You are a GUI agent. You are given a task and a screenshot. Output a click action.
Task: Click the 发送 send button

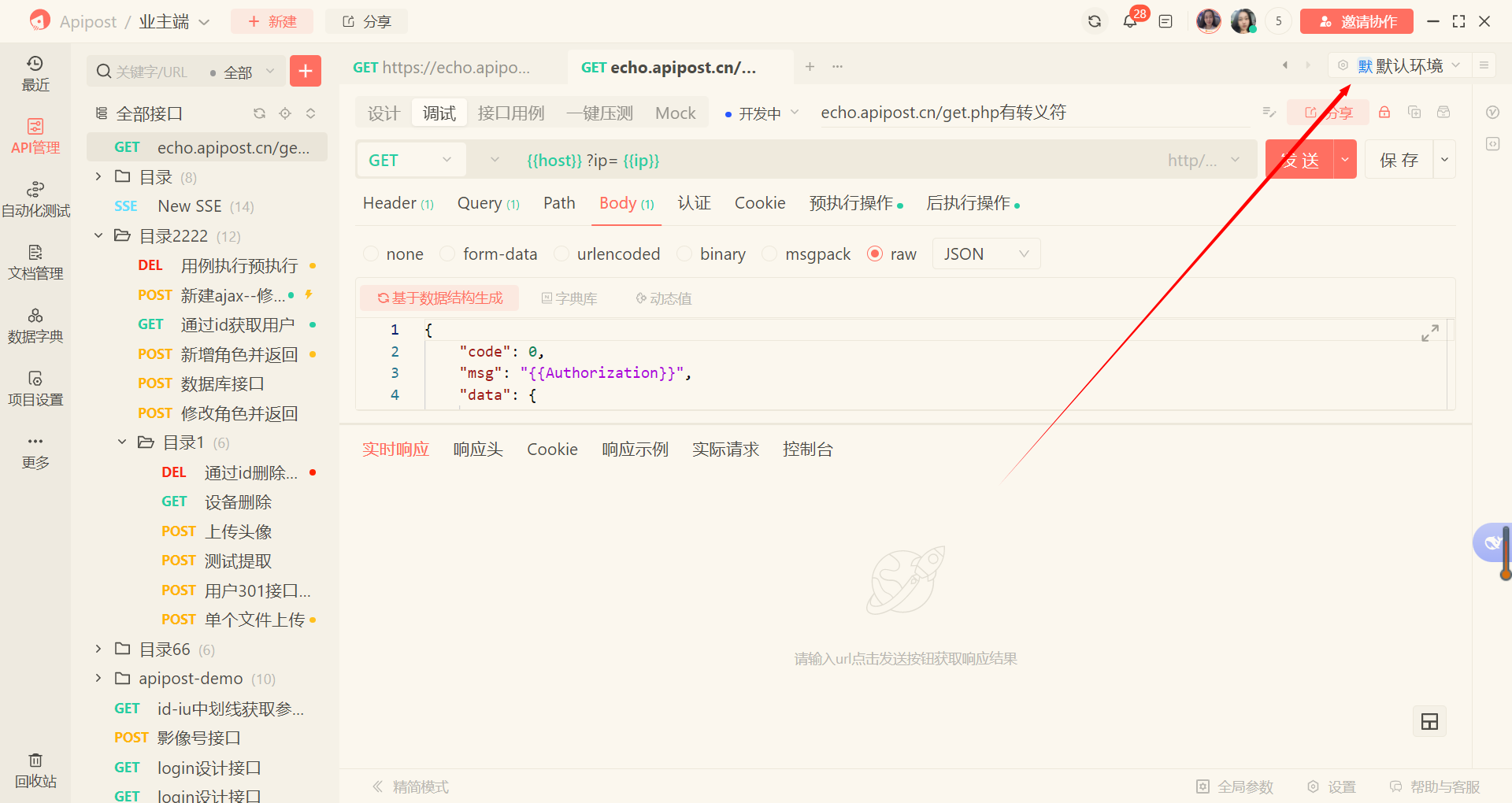[1299, 160]
